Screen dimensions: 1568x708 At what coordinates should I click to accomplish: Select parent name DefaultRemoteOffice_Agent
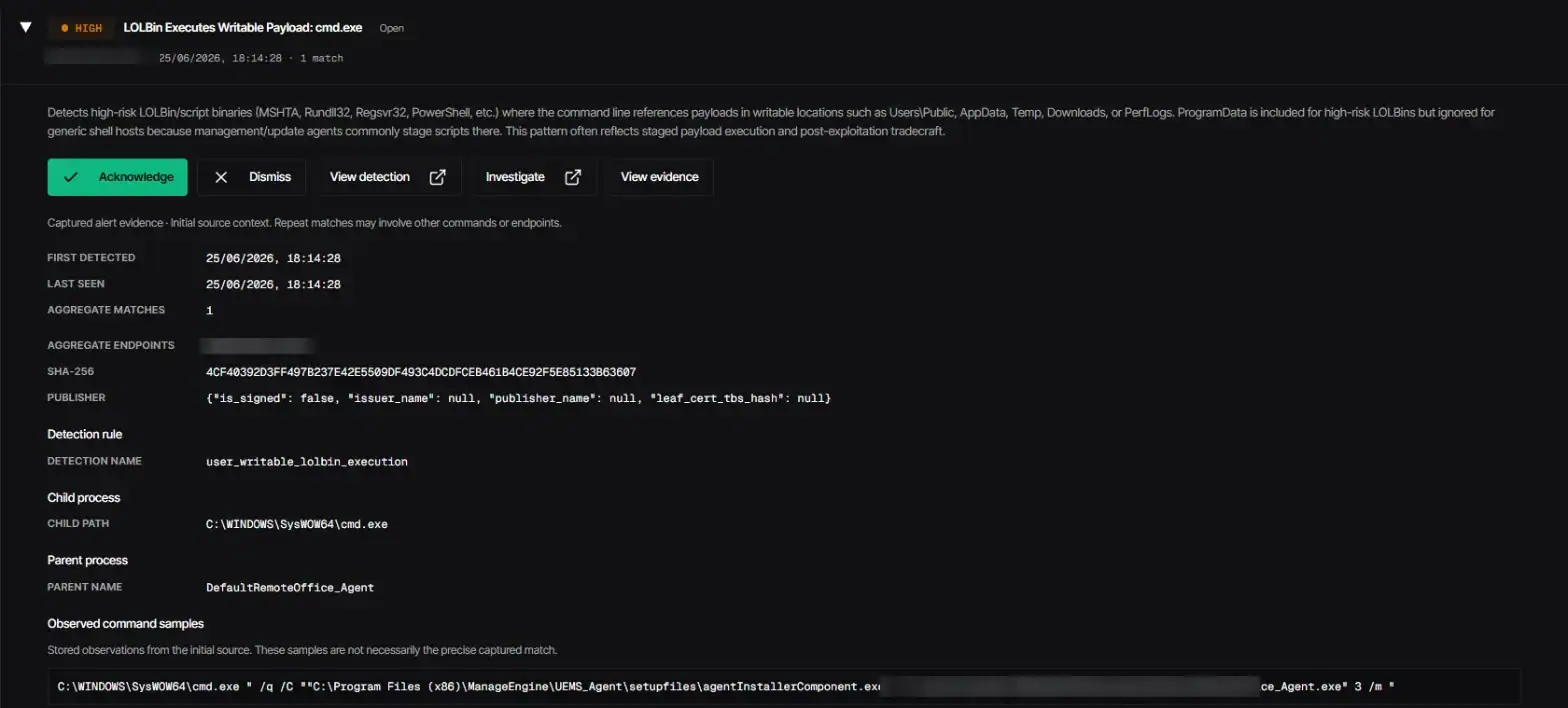pos(290,587)
